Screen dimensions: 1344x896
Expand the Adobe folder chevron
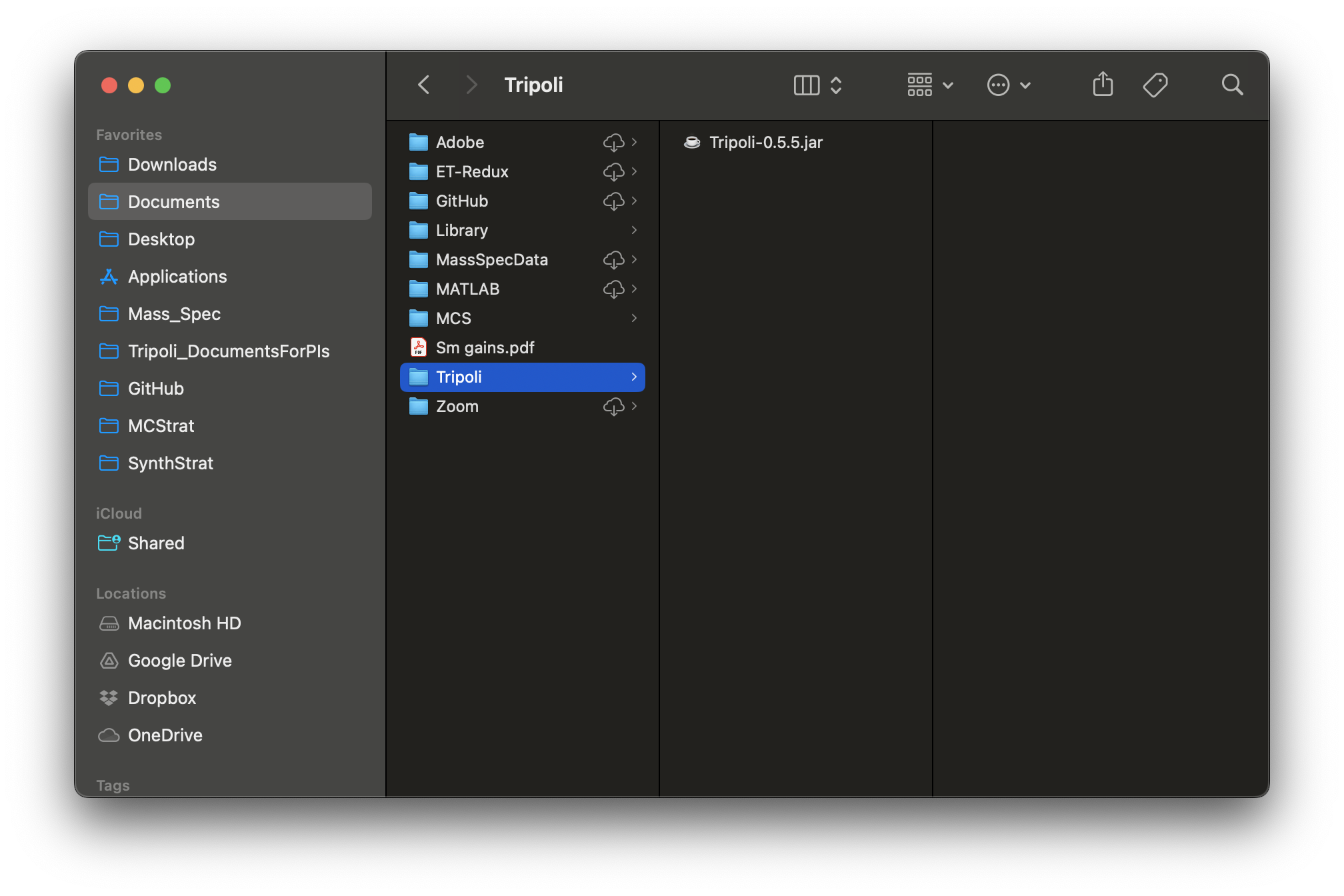634,142
